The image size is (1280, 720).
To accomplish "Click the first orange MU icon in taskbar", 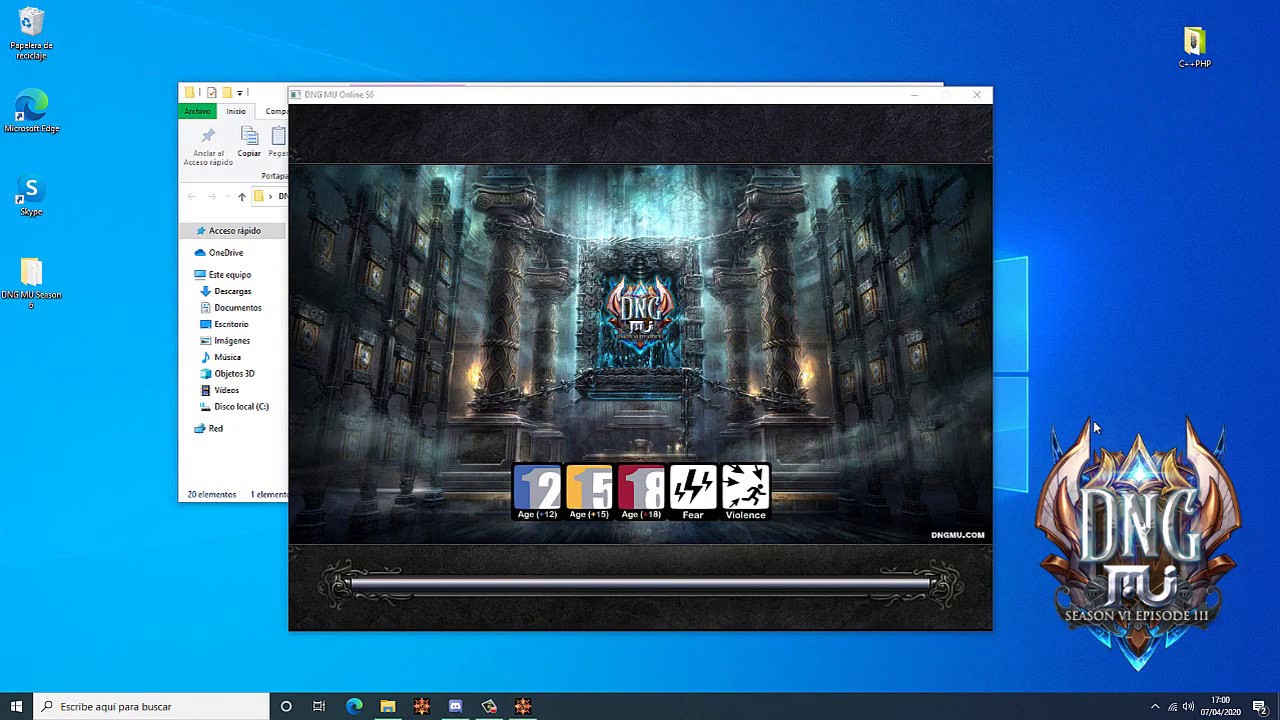I will pos(422,706).
